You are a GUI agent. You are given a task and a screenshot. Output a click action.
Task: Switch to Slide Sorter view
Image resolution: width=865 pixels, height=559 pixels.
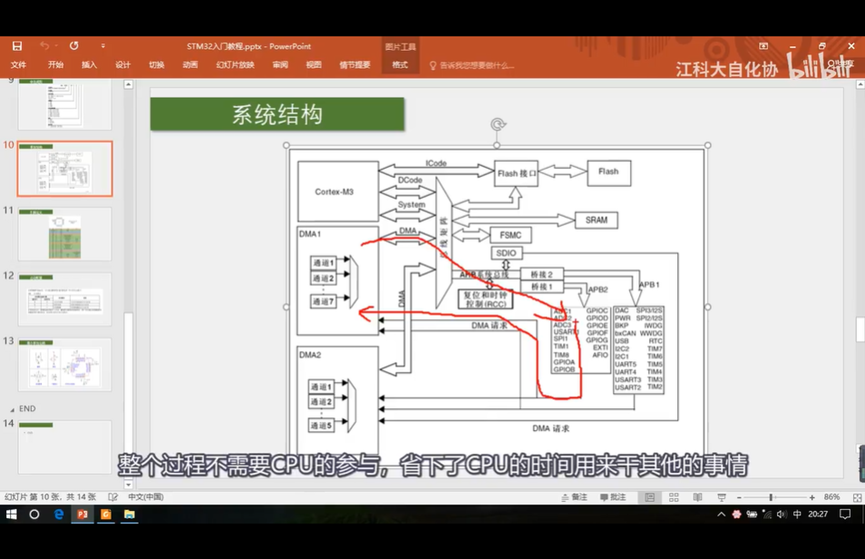pyautogui.click(x=674, y=497)
